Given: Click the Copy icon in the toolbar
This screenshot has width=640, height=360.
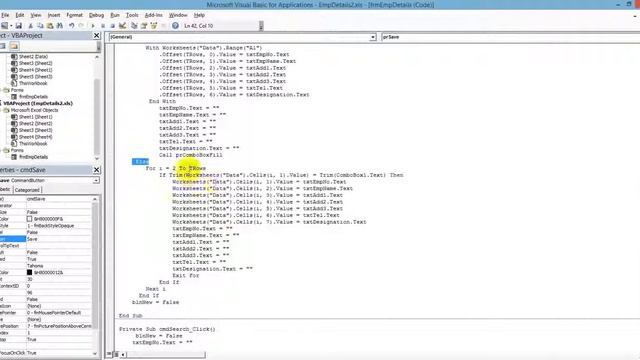Looking at the screenshot, I should (40, 26).
